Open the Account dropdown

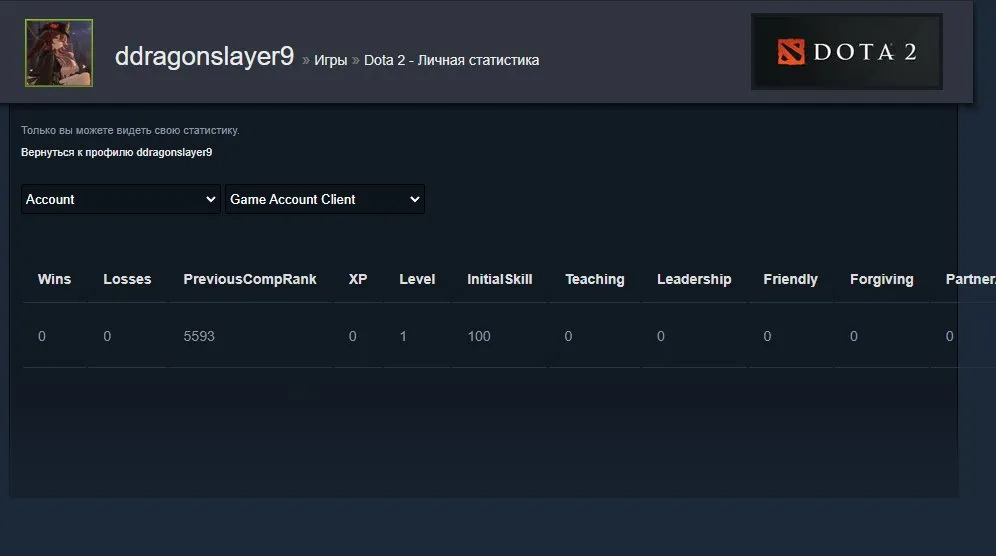point(121,200)
